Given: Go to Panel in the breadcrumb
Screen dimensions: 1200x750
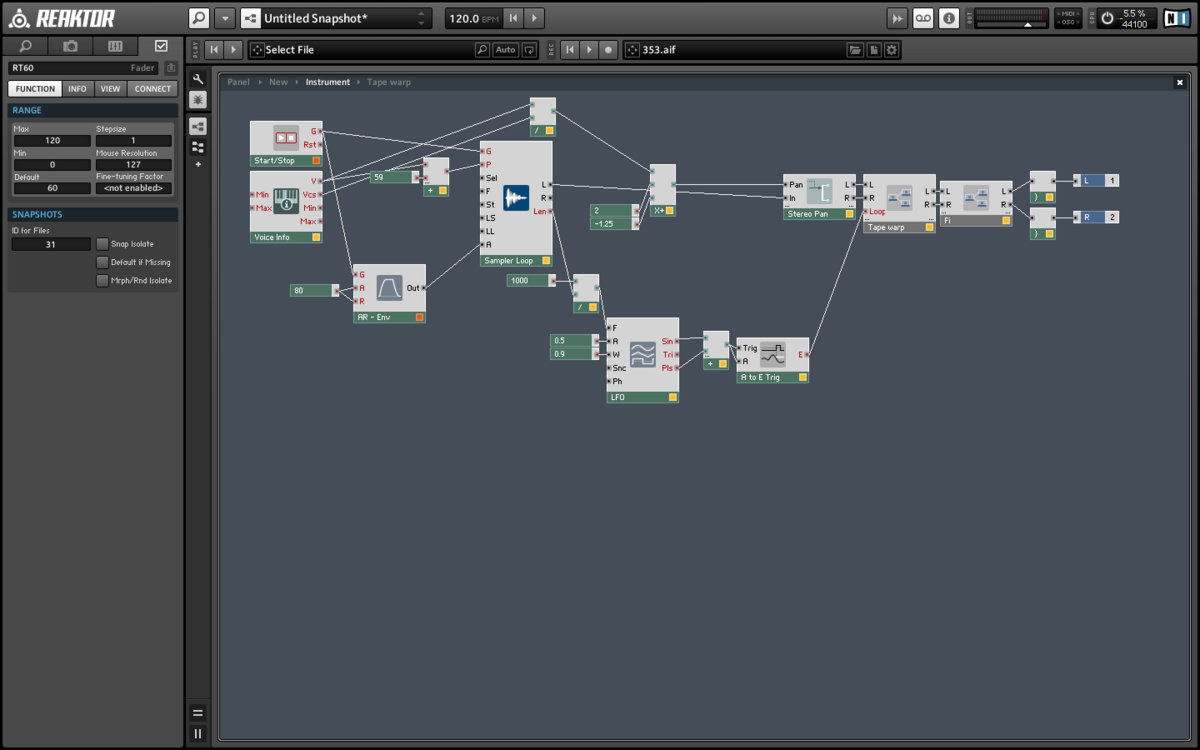Looking at the screenshot, I should point(238,82).
